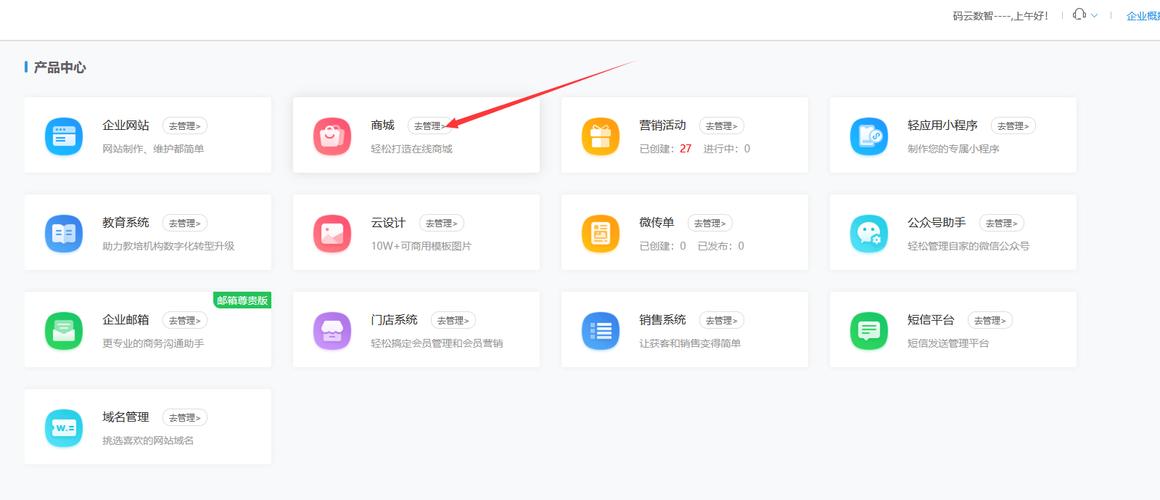Click the 教育系统 blue book icon

pyautogui.click(x=64, y=234)
